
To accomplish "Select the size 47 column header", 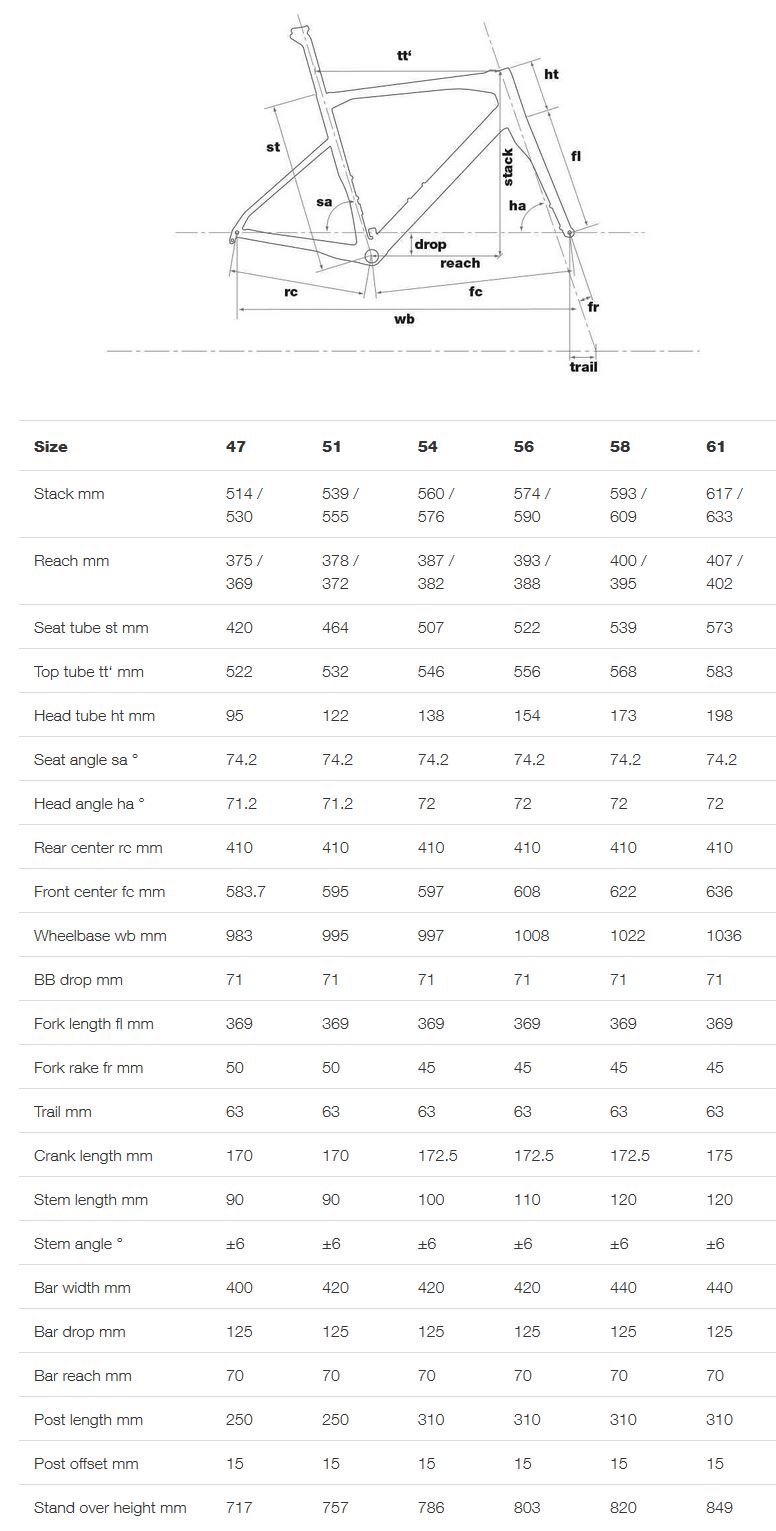I will pos(235,447).
